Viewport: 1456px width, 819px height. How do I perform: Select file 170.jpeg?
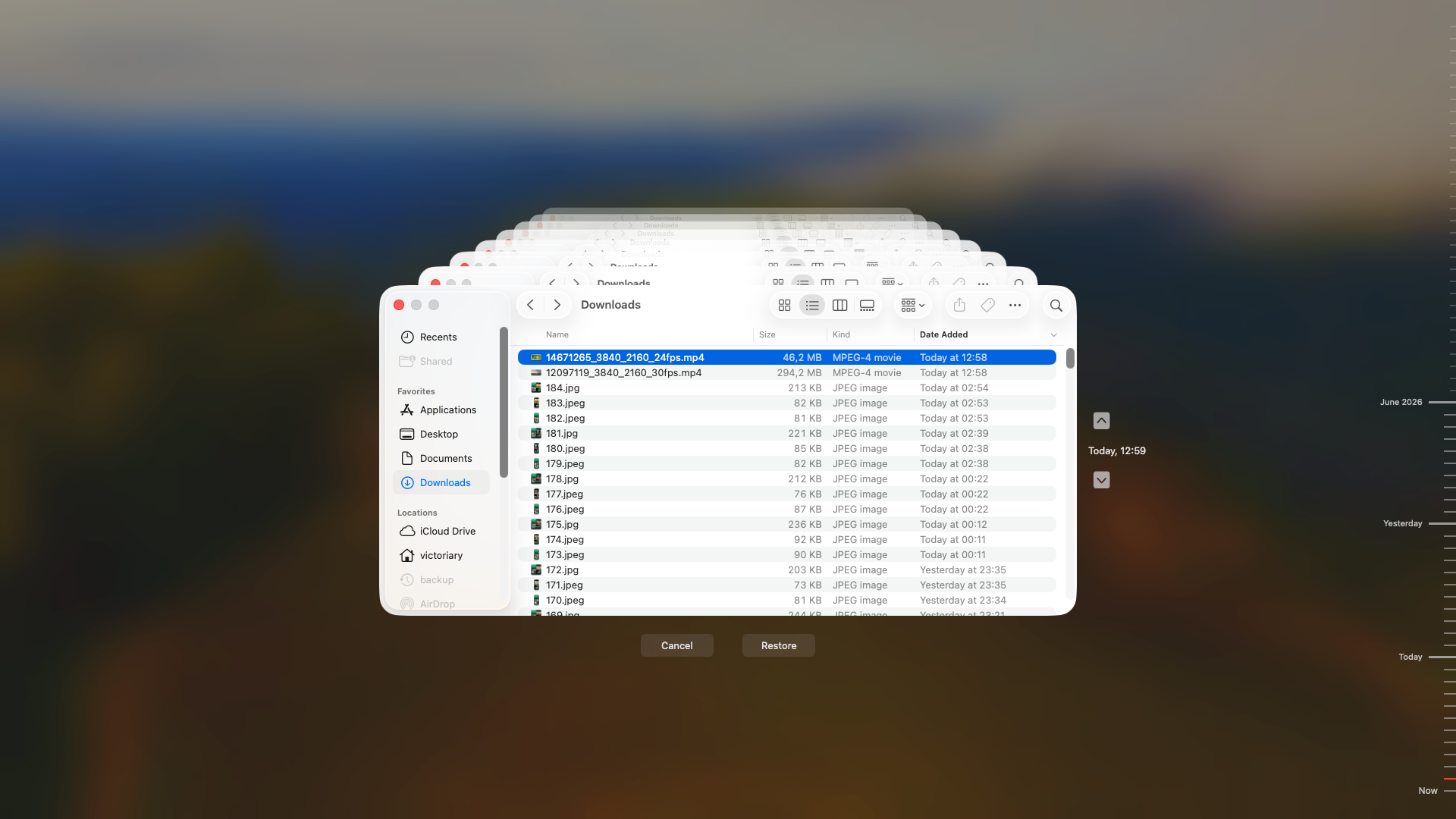(x=786, y=600)
